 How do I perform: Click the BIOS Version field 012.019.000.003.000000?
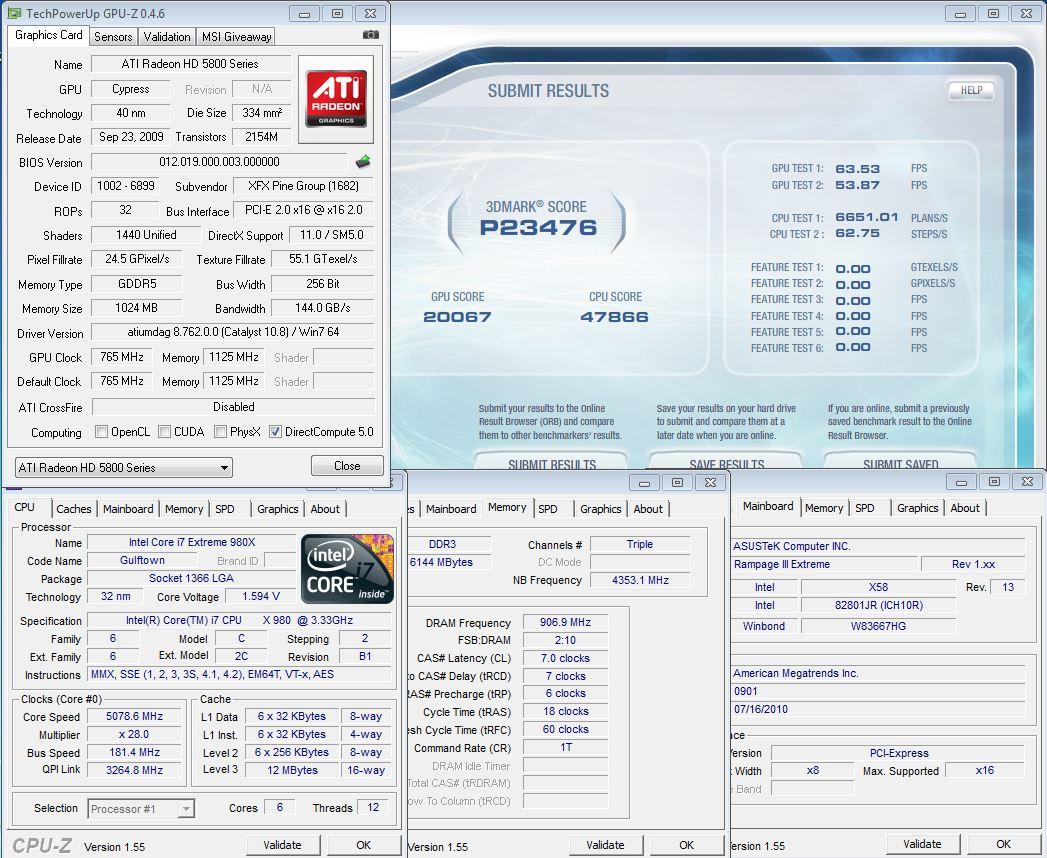pos(219,162)
